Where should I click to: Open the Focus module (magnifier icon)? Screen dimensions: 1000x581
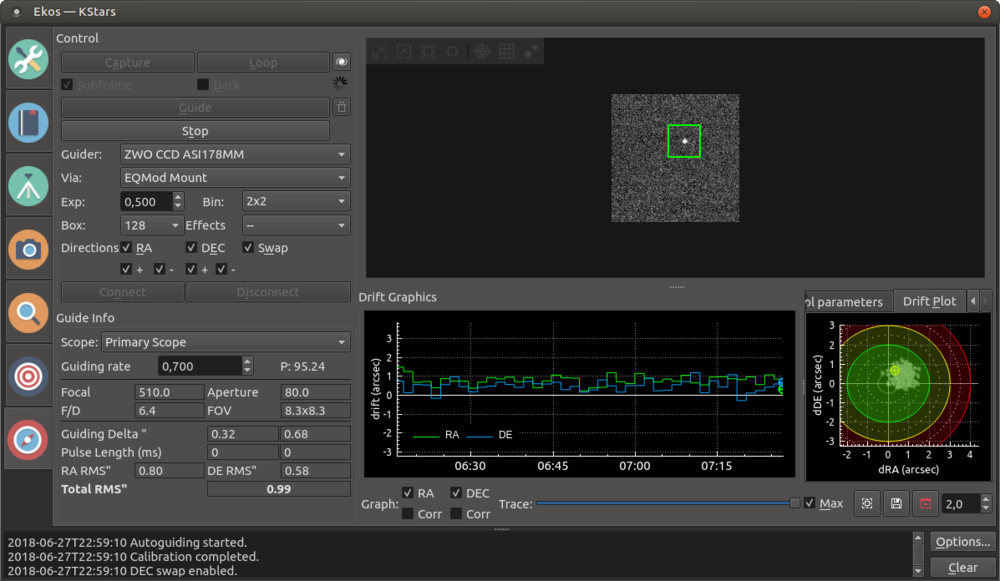(29, 313)
